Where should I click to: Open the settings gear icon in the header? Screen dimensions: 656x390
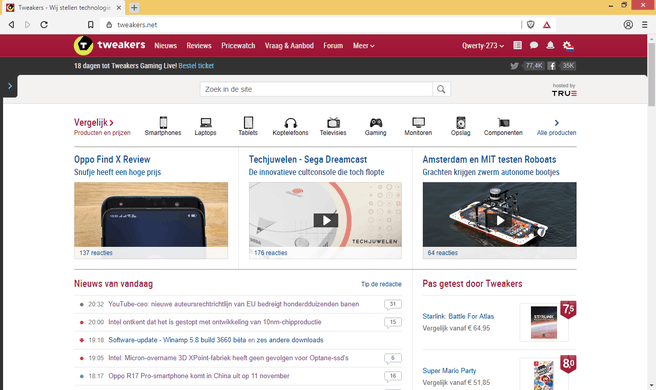(x=568, y=45)
